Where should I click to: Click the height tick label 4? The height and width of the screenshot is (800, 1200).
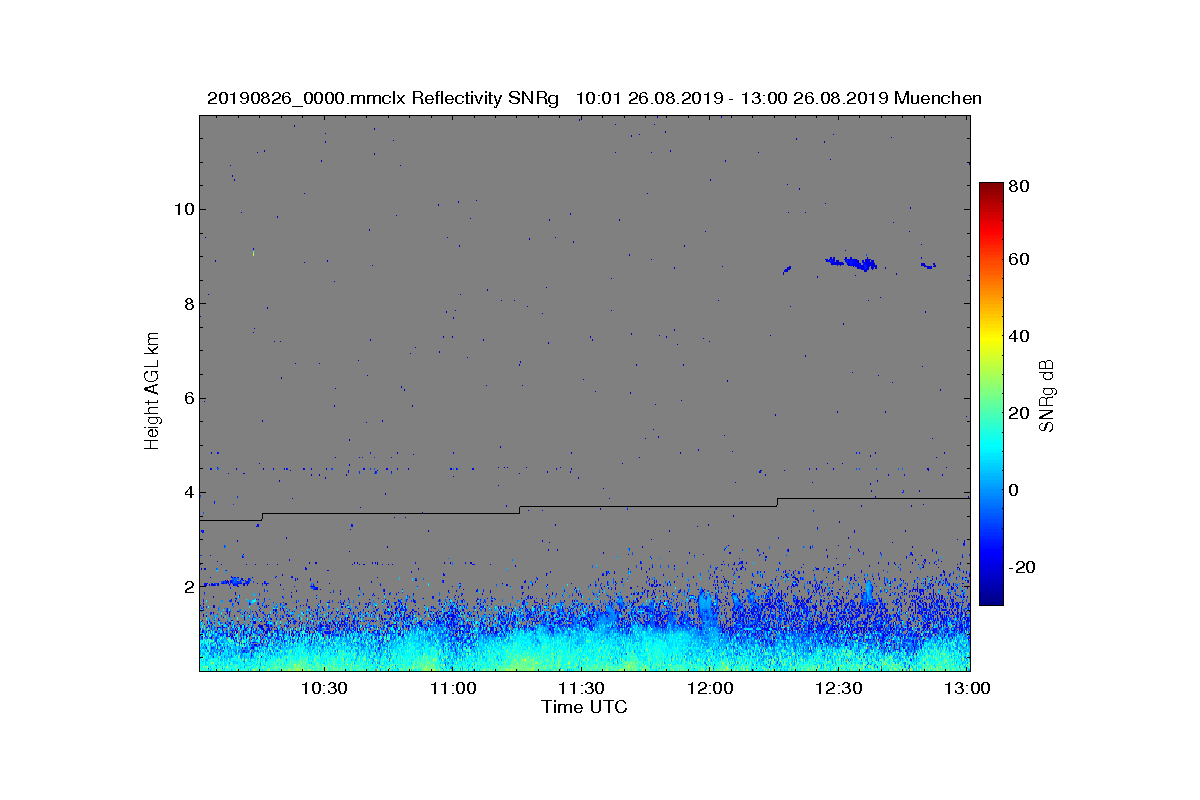pyautogui.click(x=187, y=492)
